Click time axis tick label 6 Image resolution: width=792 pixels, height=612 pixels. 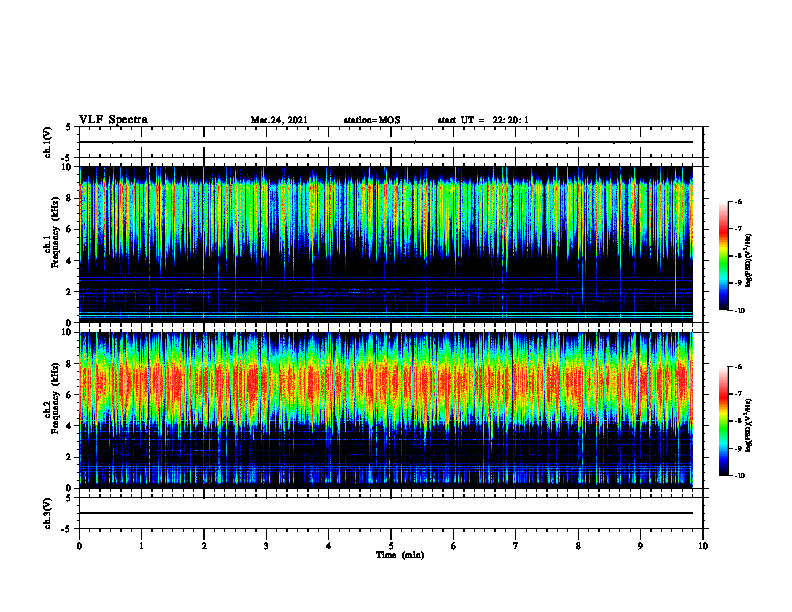[x=454, y=546]
